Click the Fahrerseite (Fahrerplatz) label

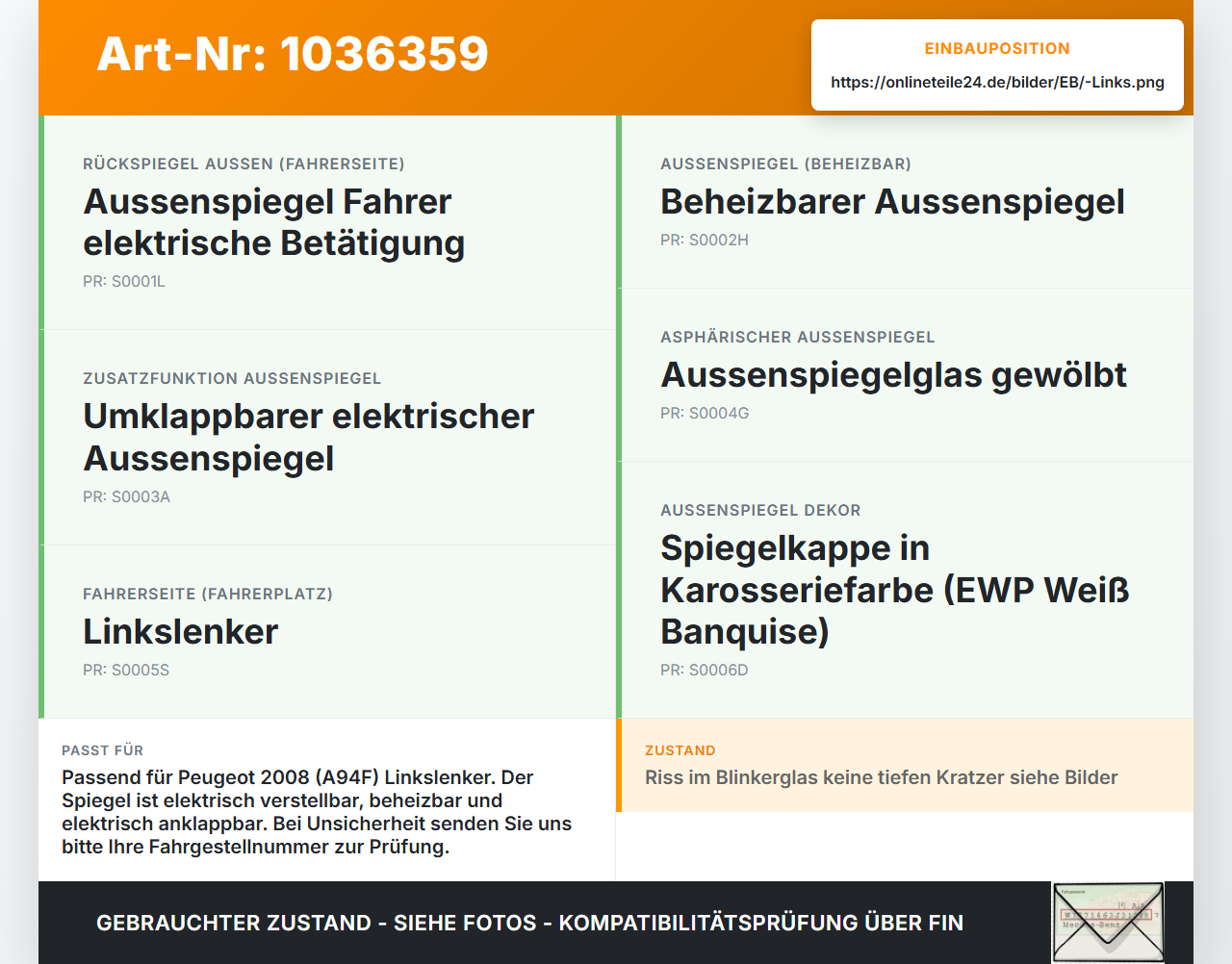208,594
